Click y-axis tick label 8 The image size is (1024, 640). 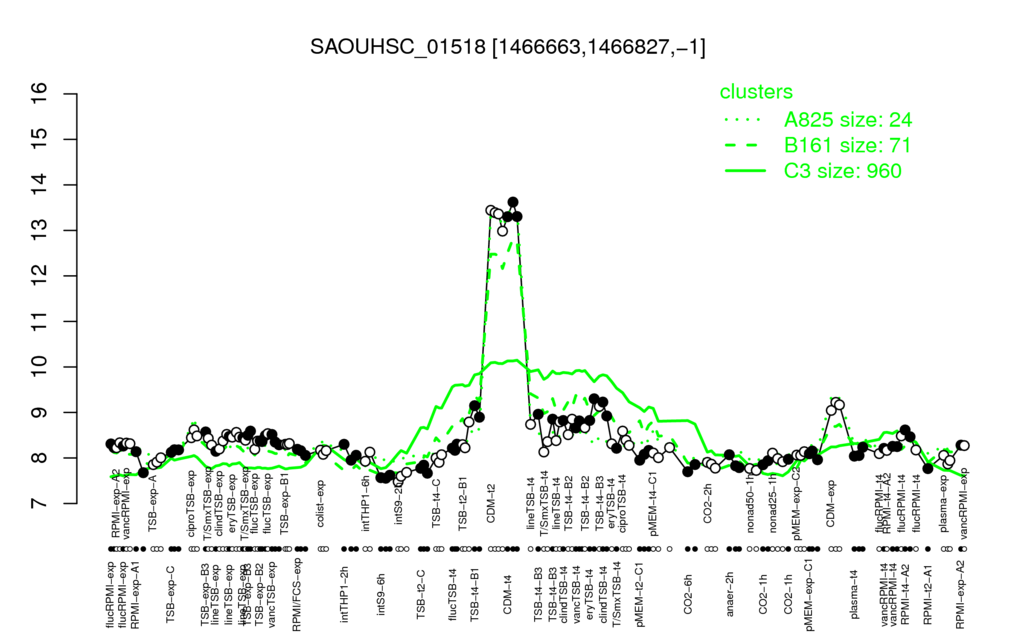point(39,458)
